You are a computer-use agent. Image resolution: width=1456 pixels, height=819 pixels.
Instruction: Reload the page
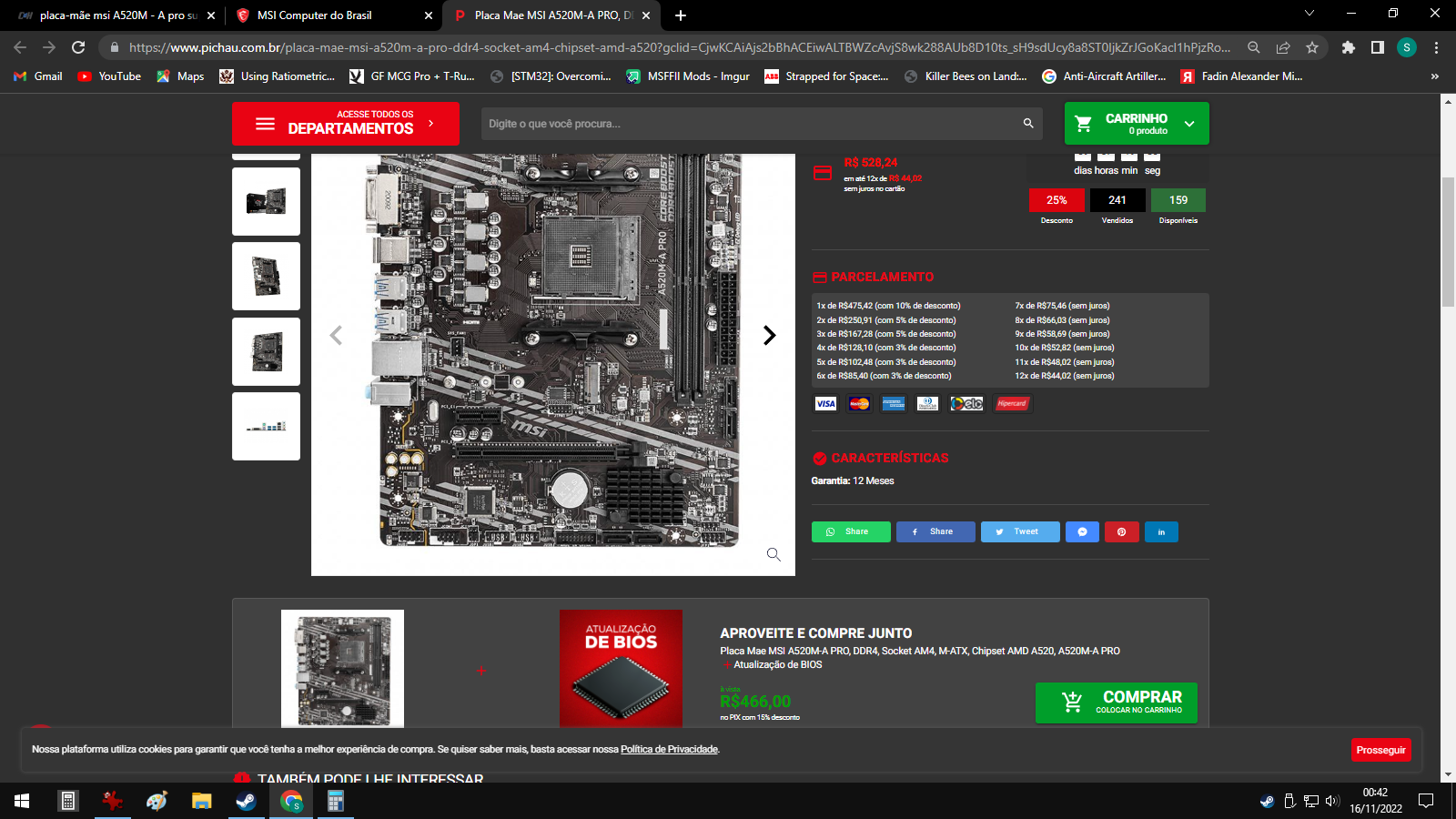pos(78,47)
